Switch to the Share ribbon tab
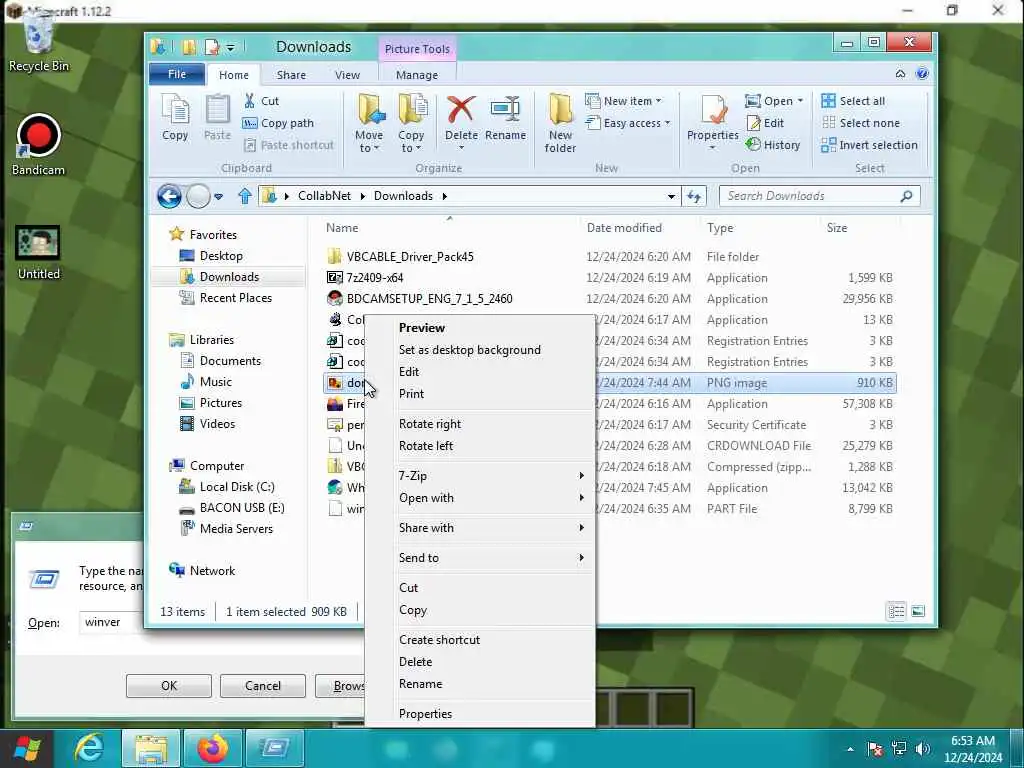 291,75
